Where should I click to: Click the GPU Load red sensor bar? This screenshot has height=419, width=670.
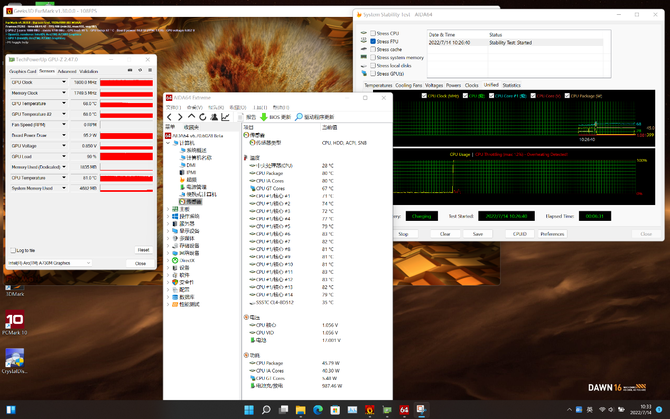tap(124, 156)
